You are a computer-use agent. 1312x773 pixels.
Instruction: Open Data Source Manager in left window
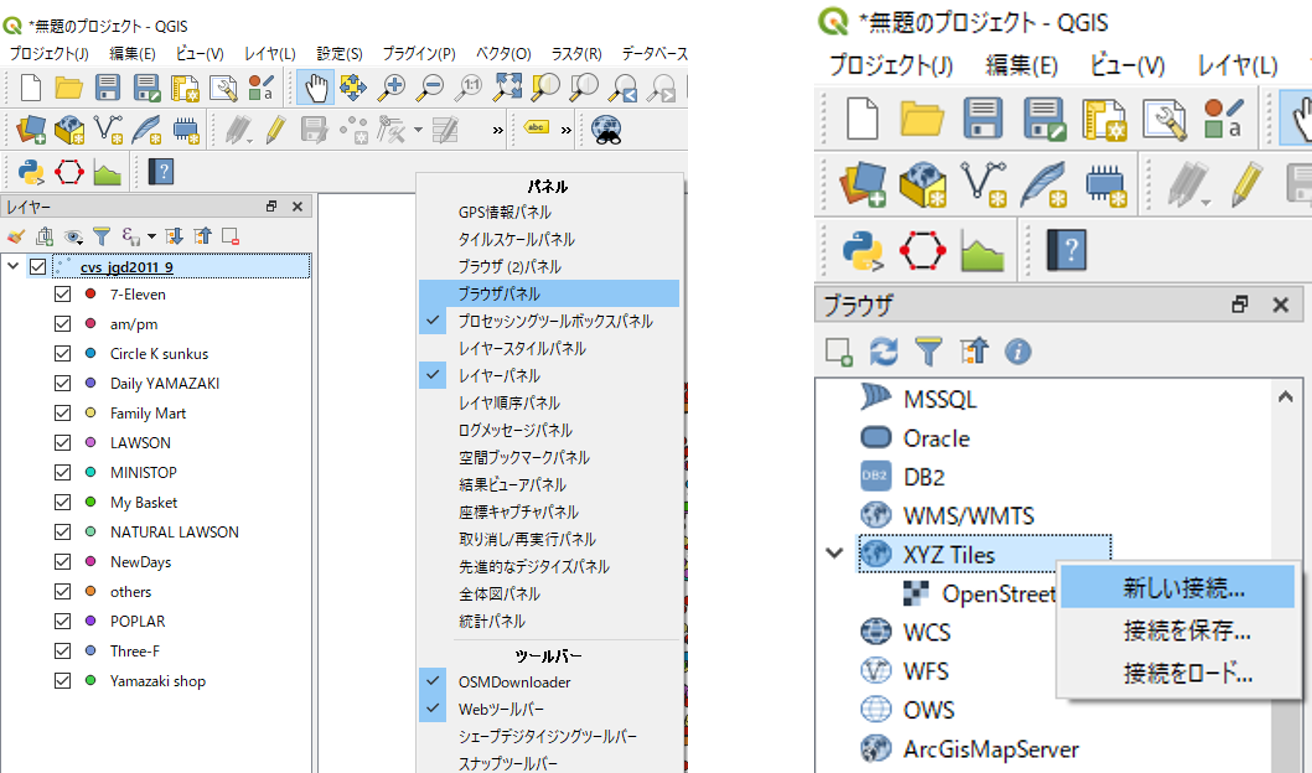tap(31, 130)
